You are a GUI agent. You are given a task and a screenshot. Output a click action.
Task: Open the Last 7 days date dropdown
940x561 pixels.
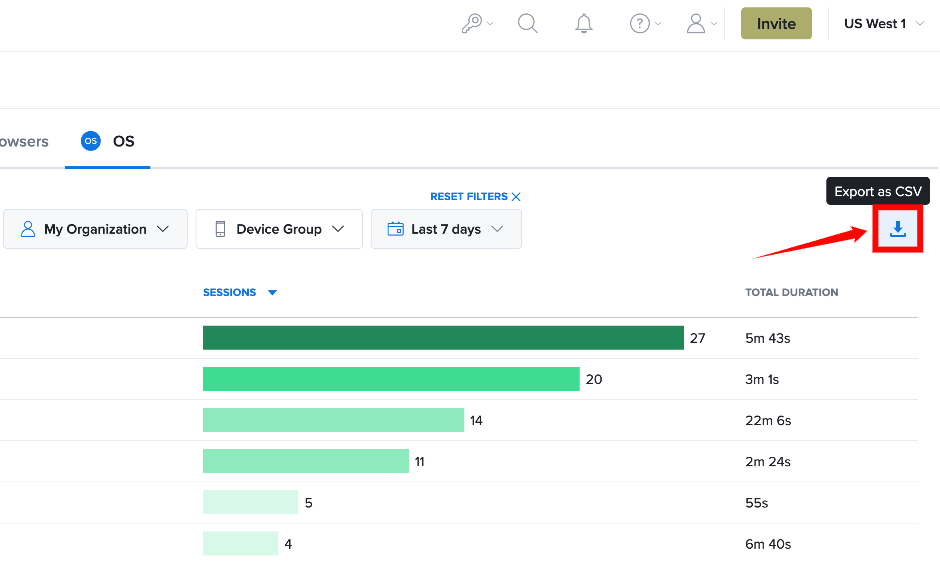[446, 229]
